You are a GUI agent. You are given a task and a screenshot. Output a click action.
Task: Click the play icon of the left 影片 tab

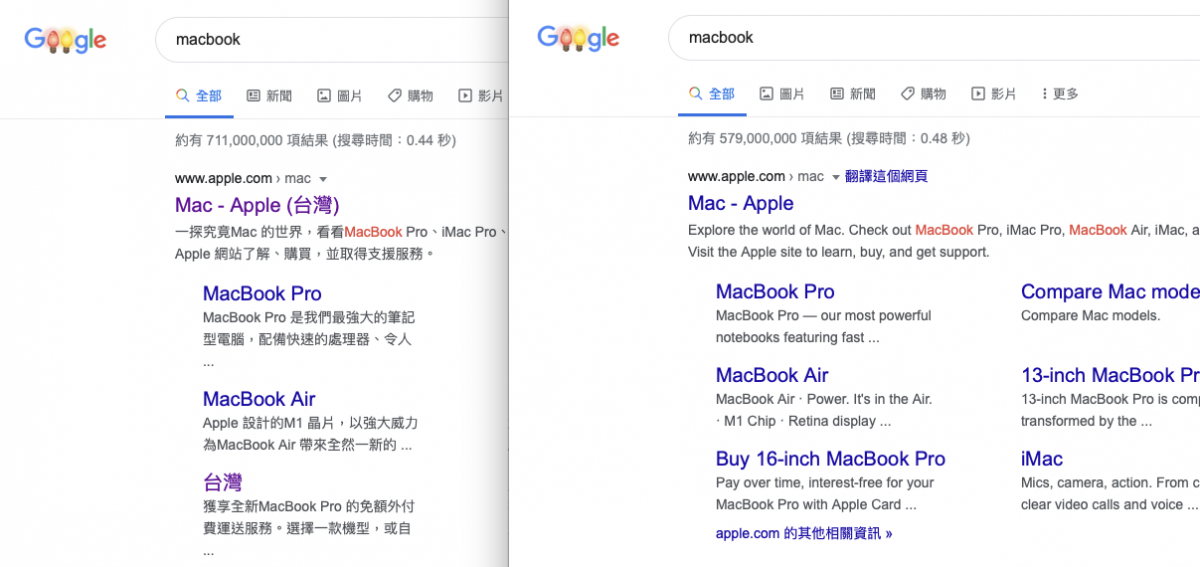(x=464, y=96)
